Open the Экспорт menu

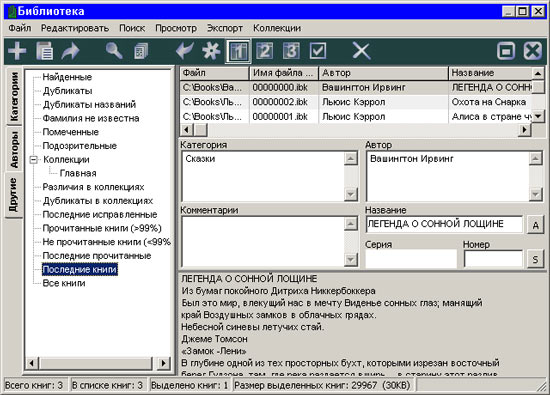click(x=224, y=28)
